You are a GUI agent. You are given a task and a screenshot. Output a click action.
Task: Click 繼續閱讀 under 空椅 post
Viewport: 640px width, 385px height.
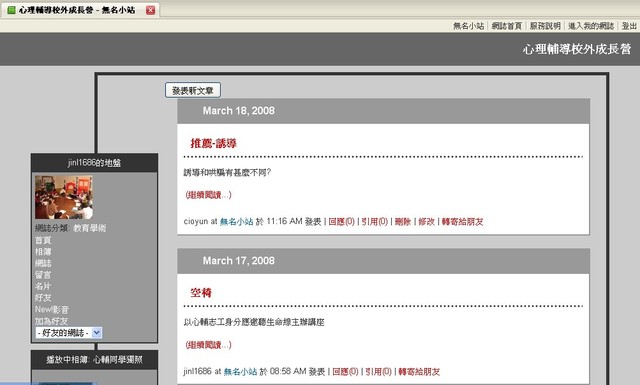tap(208, 345)
